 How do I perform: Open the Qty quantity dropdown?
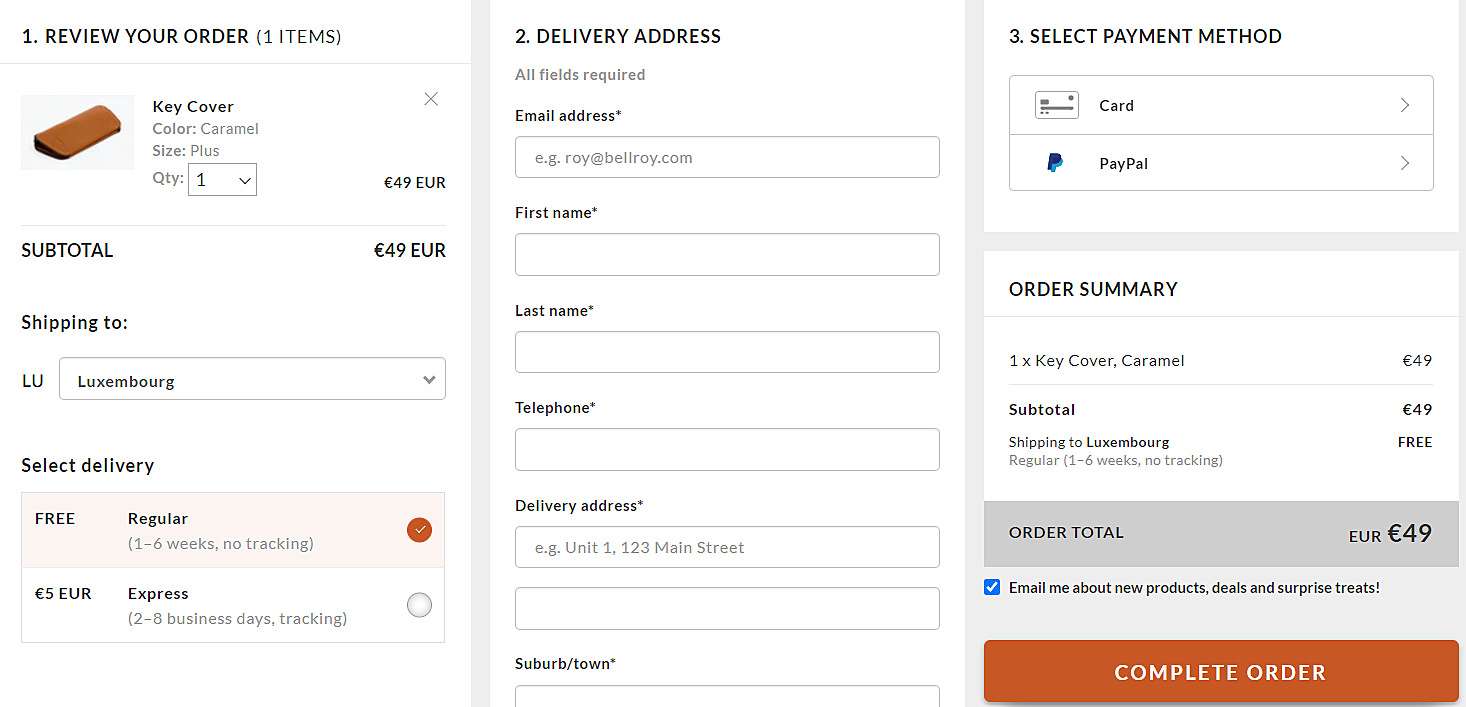(x=222, y=180)
